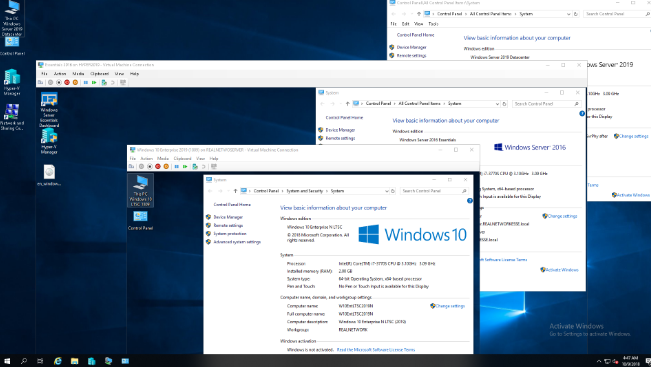
Task: Click red Shut Down icon in Windows 10 VM toolbar
Action: tap(158, 166)
